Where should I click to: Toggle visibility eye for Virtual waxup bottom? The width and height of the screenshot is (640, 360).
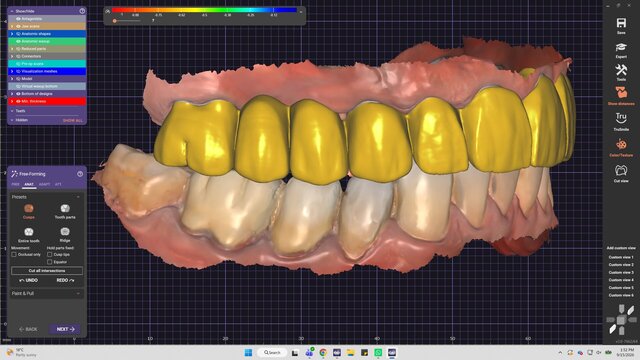pyautogui.click(x=18, y=86)
